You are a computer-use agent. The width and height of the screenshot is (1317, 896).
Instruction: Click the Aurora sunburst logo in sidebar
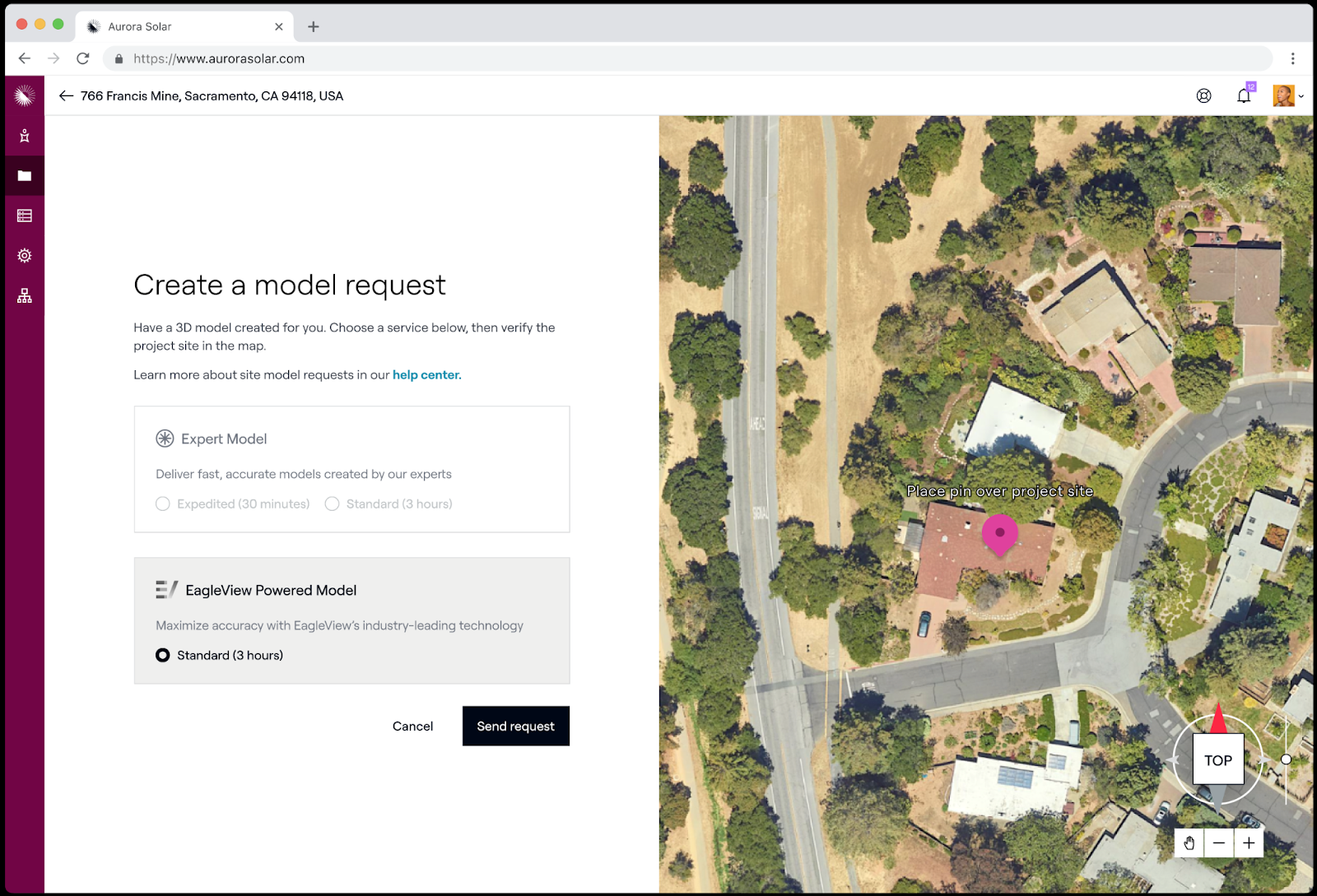tap(25, 96)
